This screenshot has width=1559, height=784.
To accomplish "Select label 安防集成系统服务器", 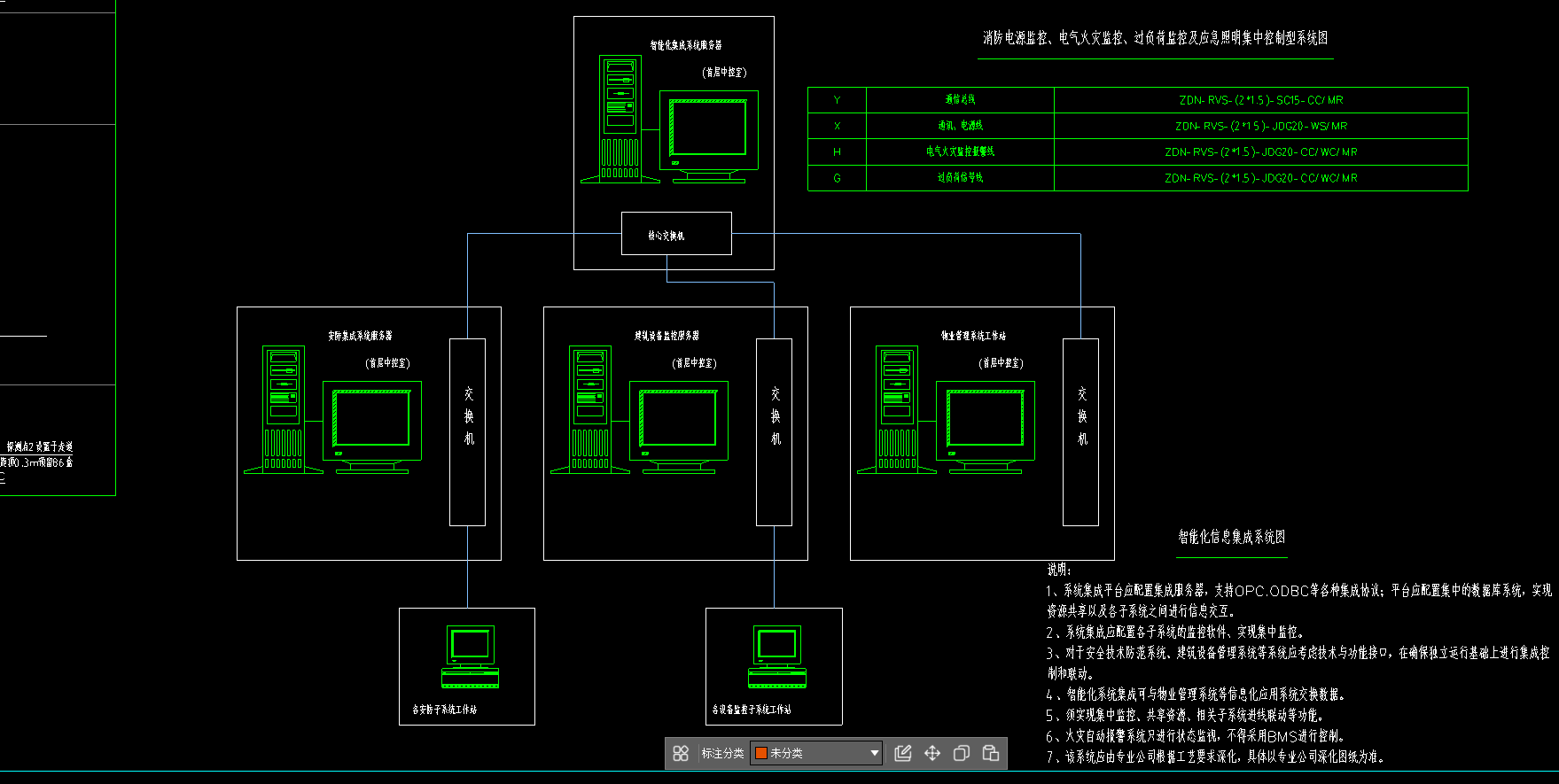I will tap(360, 336).
